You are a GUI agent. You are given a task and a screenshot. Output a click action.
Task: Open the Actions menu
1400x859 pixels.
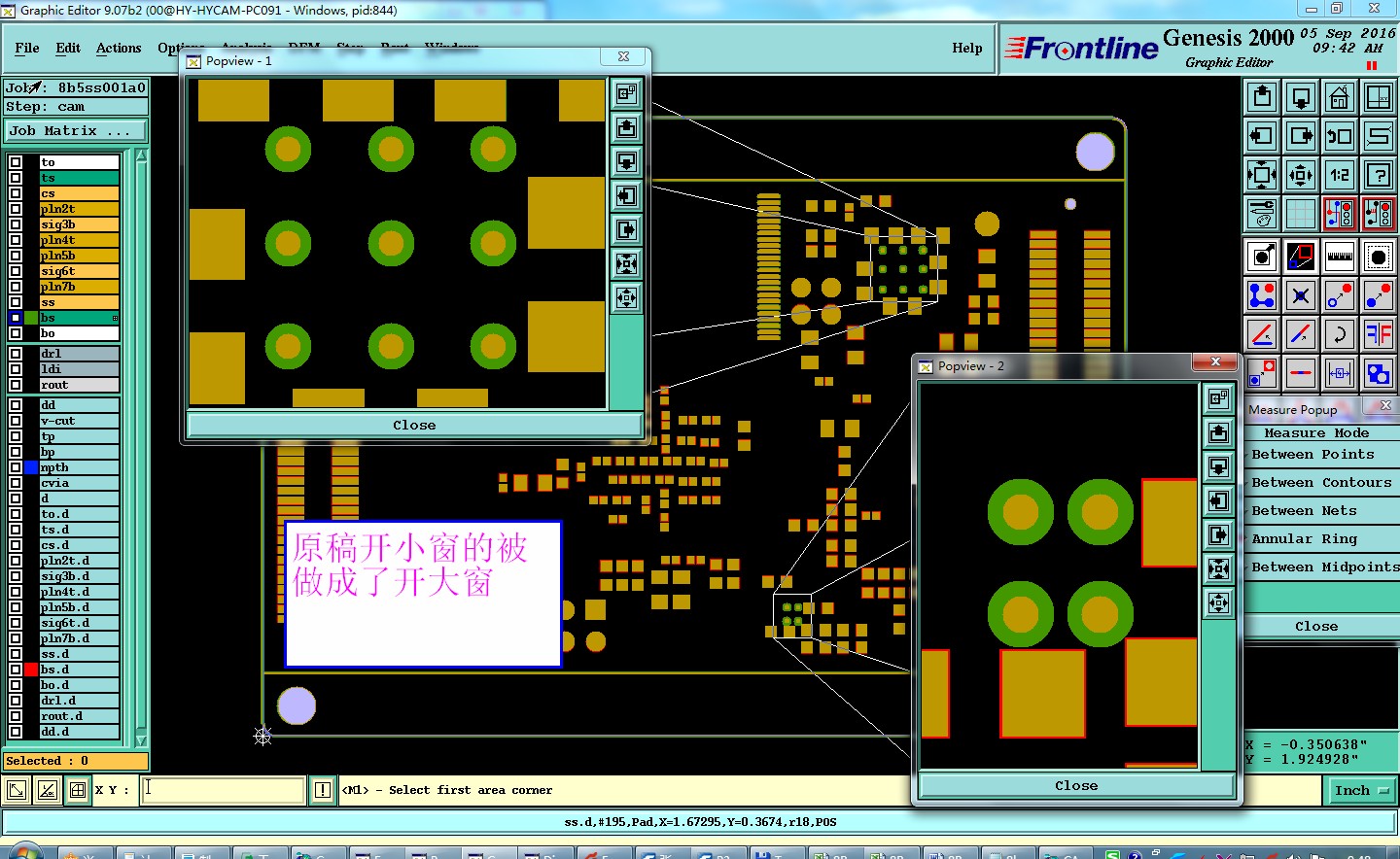pyautogui.click(x=119, y=48)
